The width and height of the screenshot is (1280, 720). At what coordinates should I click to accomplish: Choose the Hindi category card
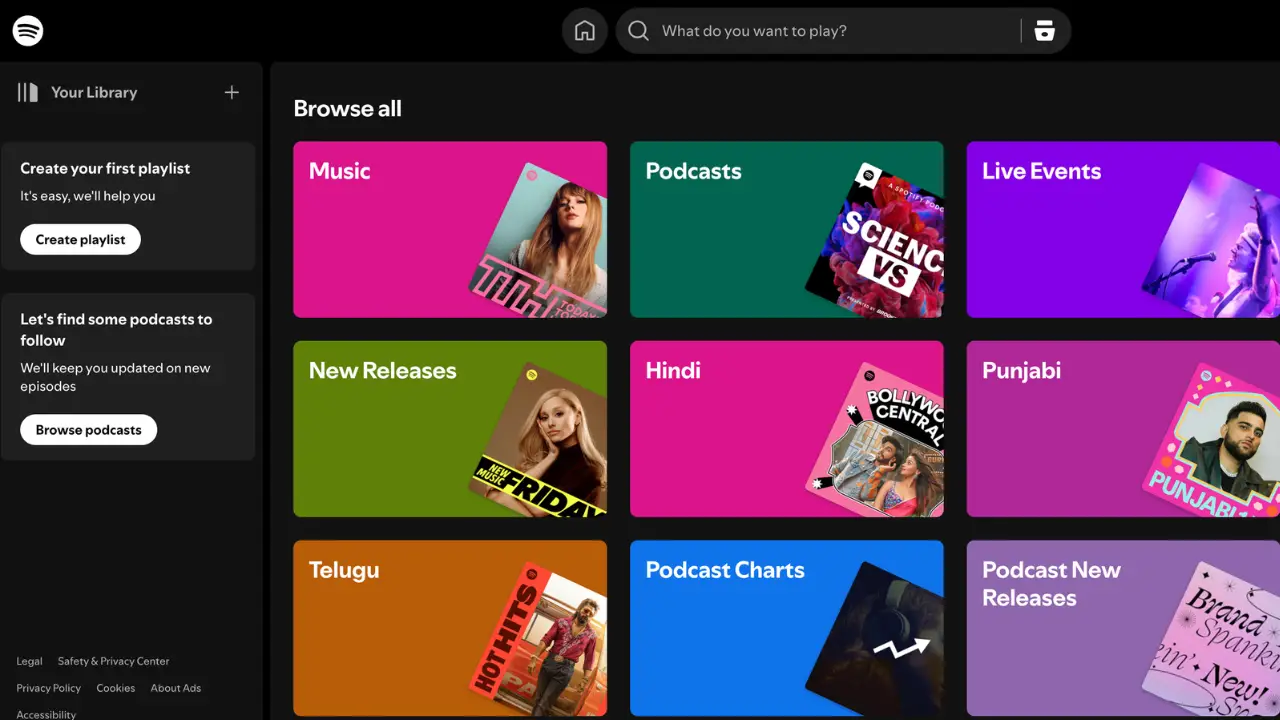786,429
